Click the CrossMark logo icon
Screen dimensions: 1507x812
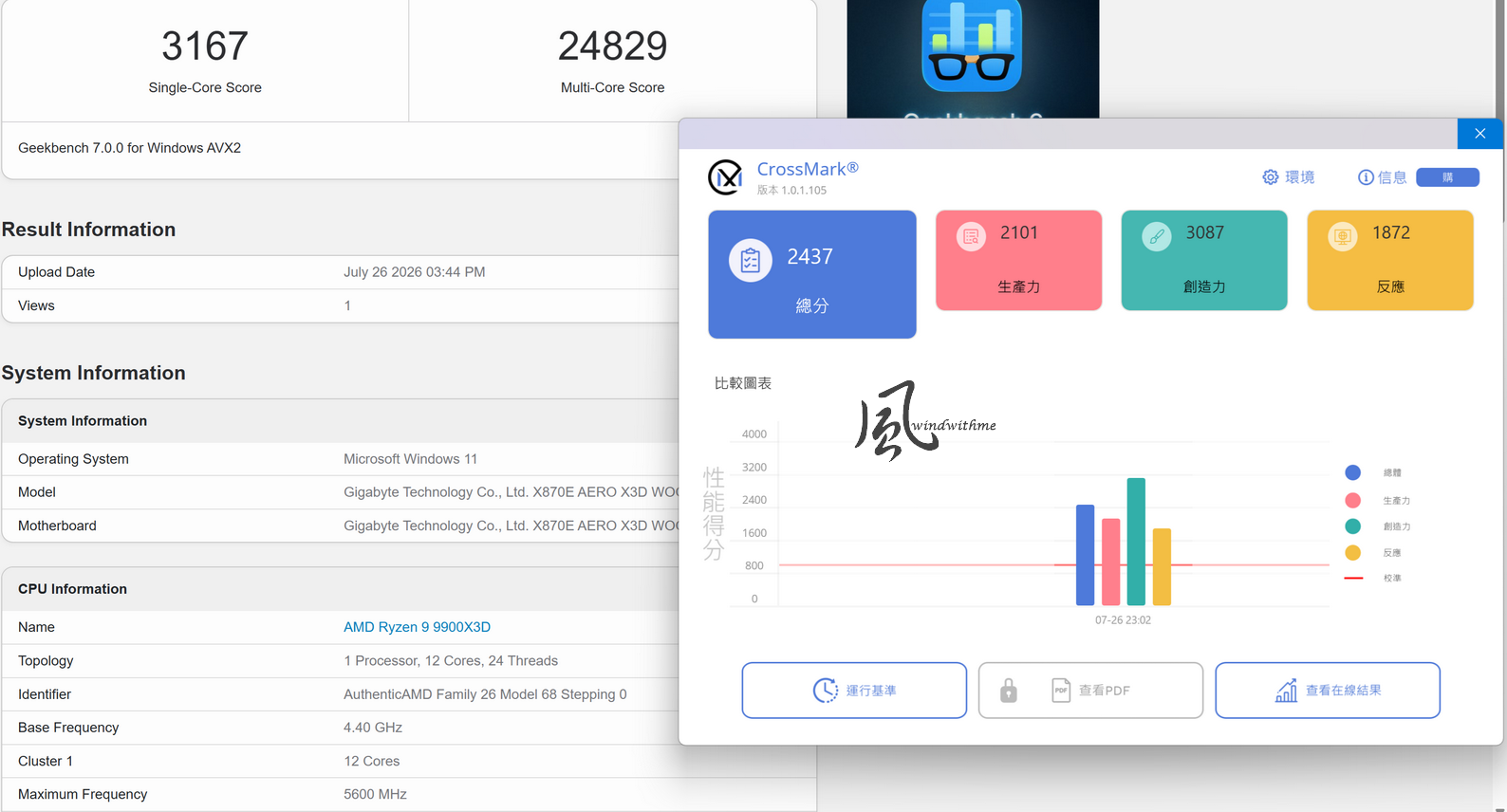(x=725, y=177)
